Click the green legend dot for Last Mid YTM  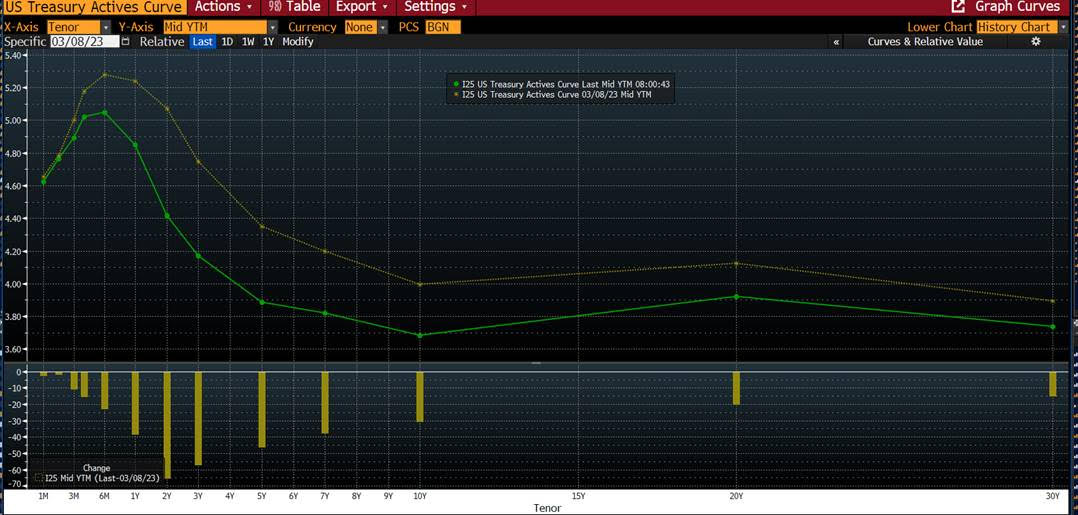(456, 84)
